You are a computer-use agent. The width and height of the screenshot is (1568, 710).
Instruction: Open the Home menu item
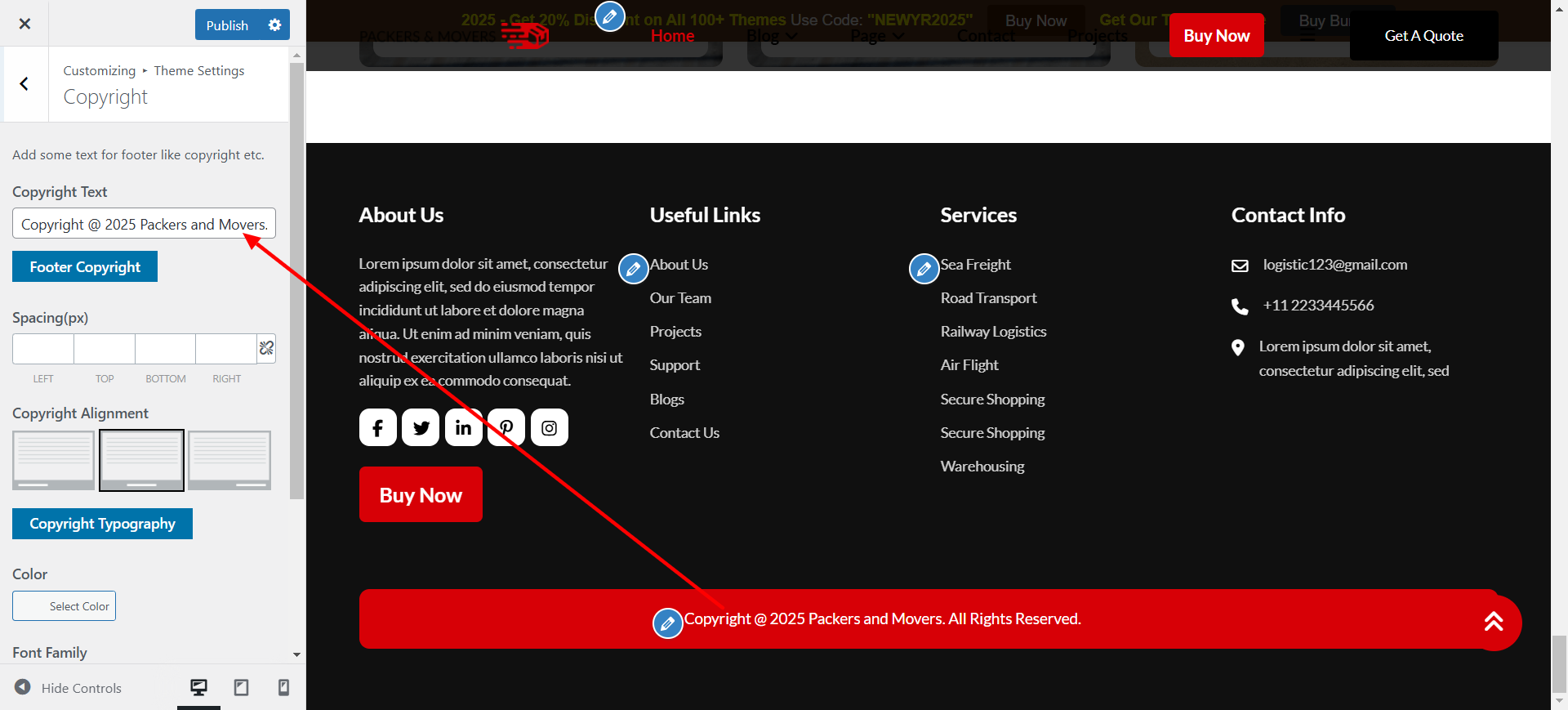(672, 36)
